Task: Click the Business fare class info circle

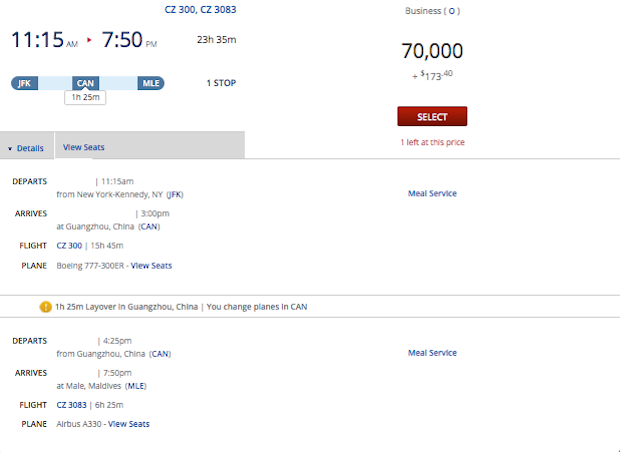Action: click(452, 12)
